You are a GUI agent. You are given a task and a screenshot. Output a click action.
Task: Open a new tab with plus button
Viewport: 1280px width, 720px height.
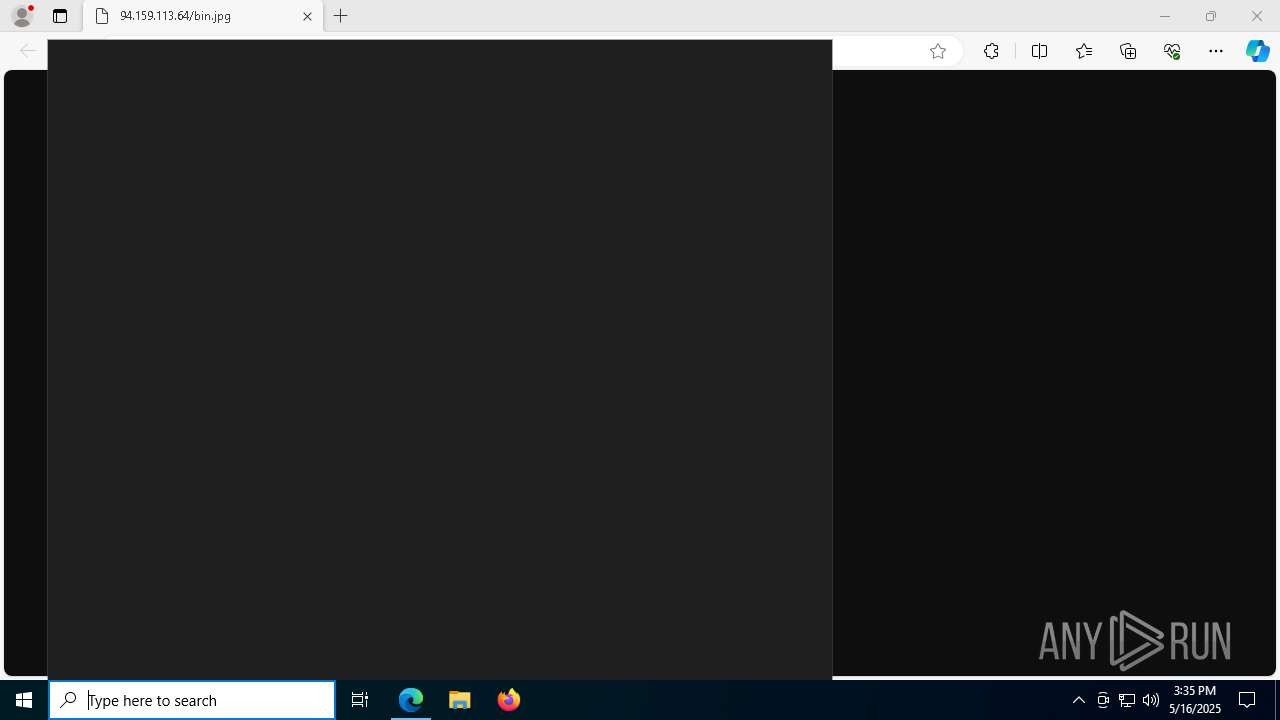(x=341, y=16)
